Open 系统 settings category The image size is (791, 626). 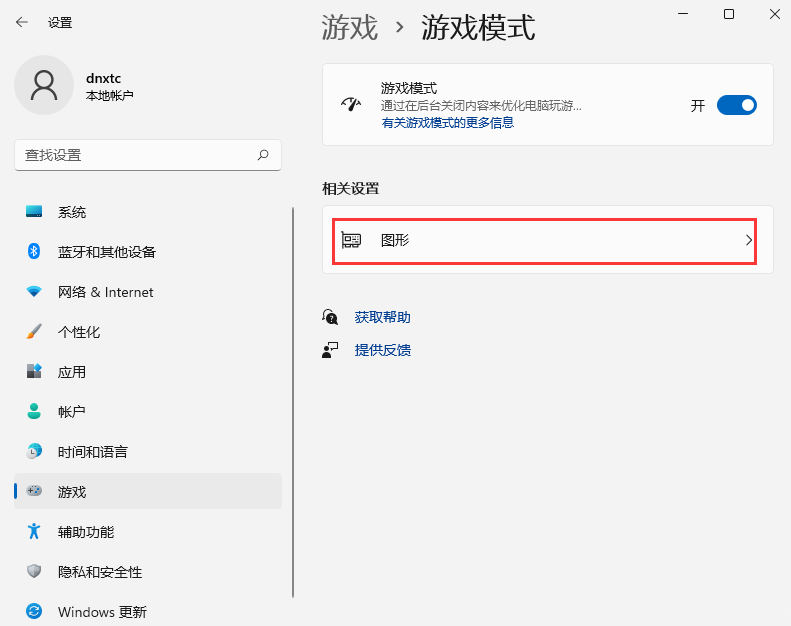148,212
